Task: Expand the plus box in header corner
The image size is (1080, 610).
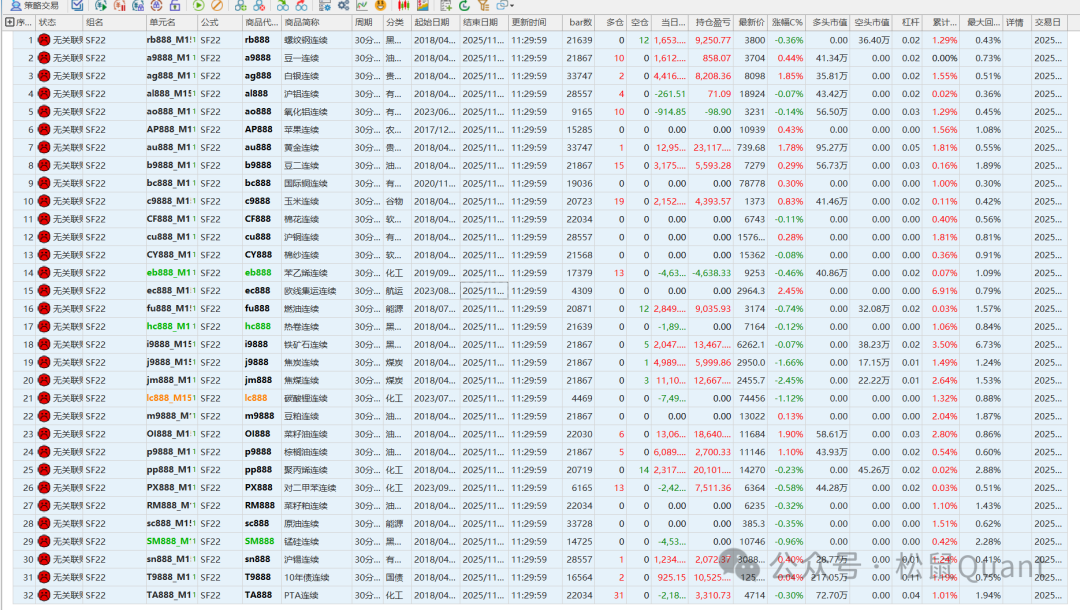Action: (9, 22)
